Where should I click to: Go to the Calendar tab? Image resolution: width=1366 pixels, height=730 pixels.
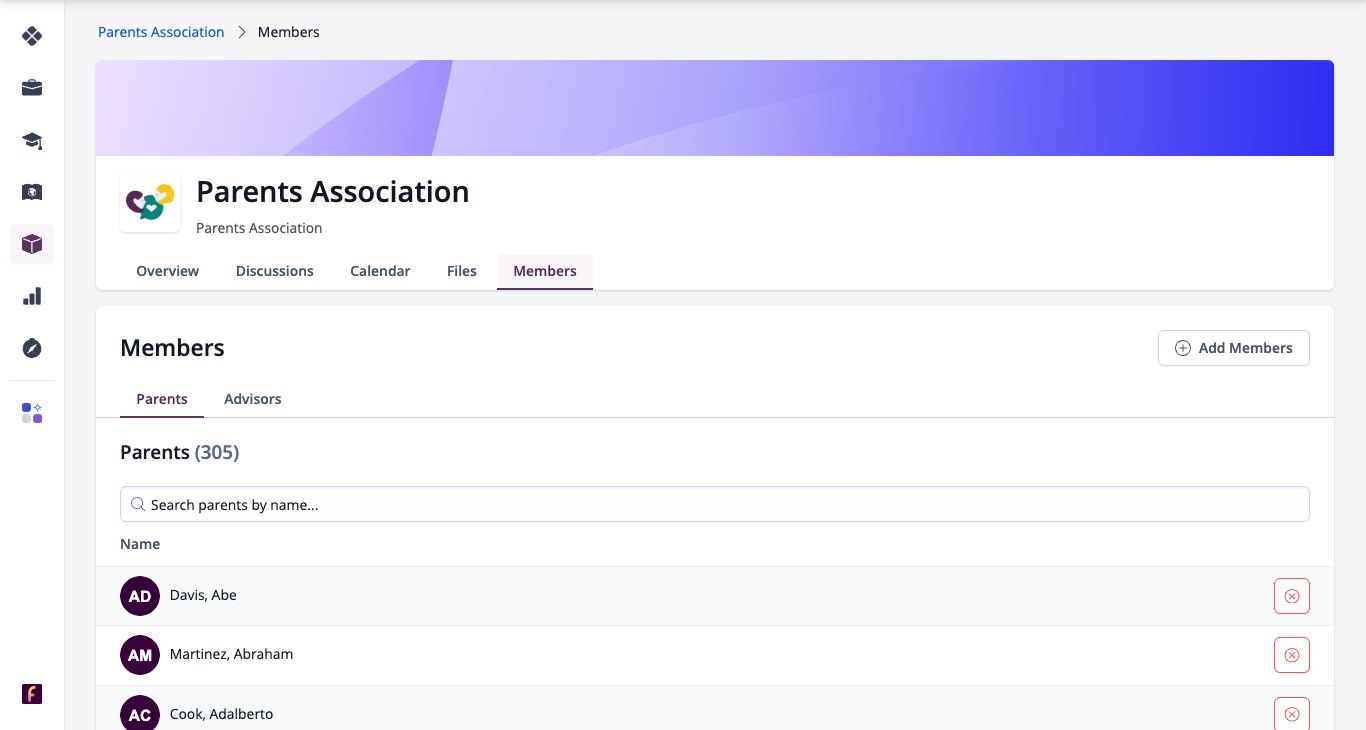(x=380, y=271)
